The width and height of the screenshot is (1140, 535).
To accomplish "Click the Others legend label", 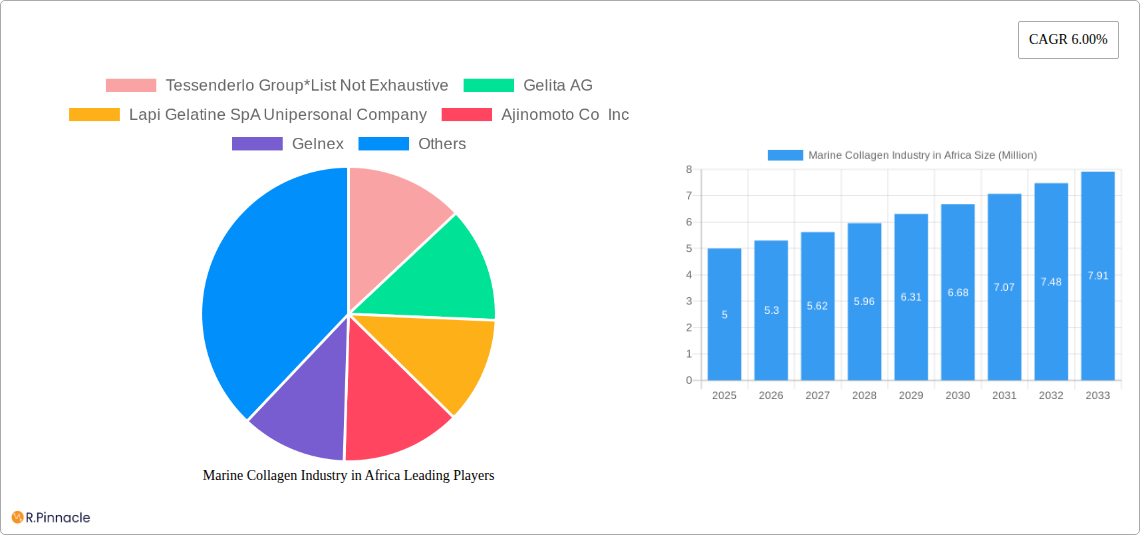I will click(442, 144).
